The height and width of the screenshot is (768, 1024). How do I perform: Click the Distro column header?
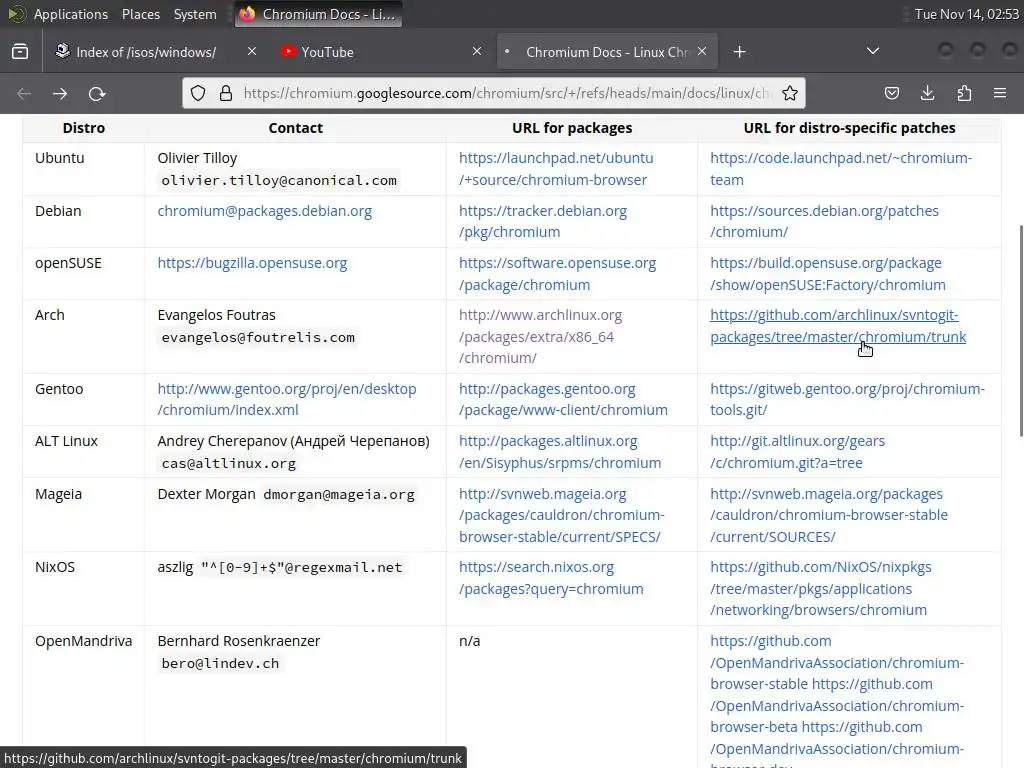tap(84, 128)
